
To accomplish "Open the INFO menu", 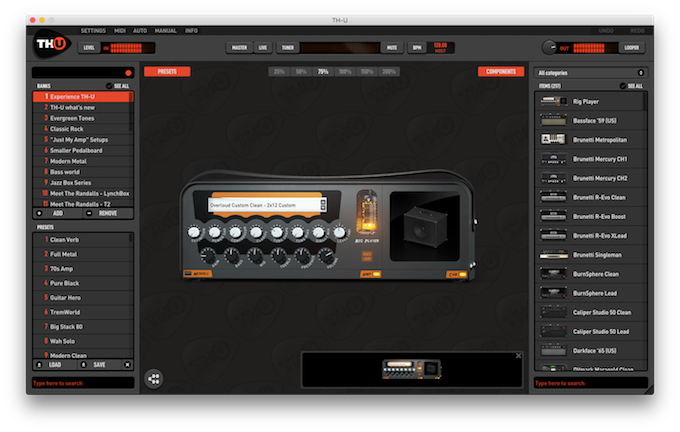I will pyautogui.click(x=191, y=30).
